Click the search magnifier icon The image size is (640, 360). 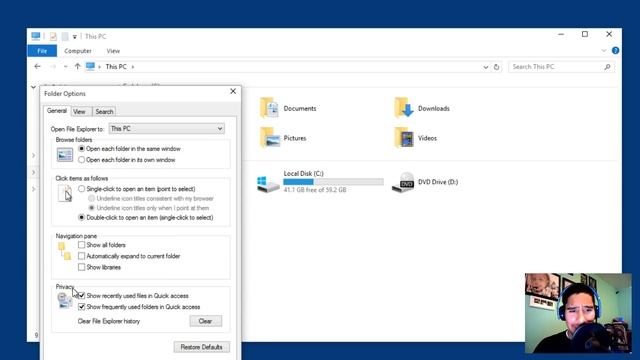coord(607,67)
